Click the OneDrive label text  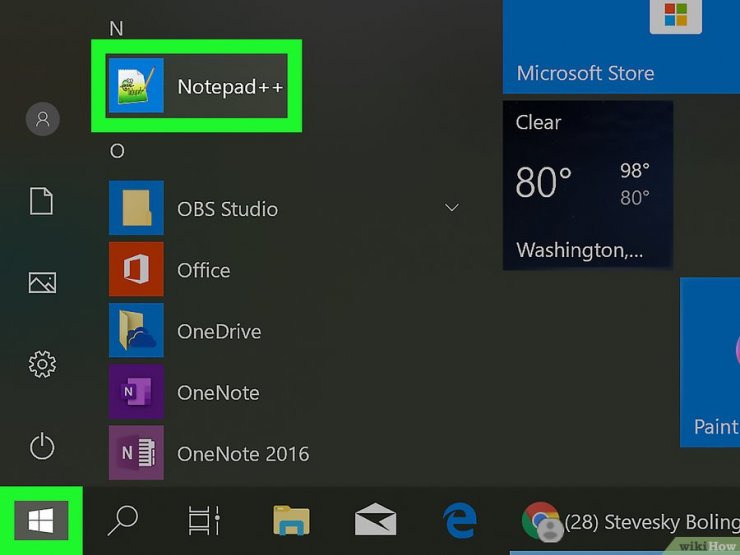(219, 332)
